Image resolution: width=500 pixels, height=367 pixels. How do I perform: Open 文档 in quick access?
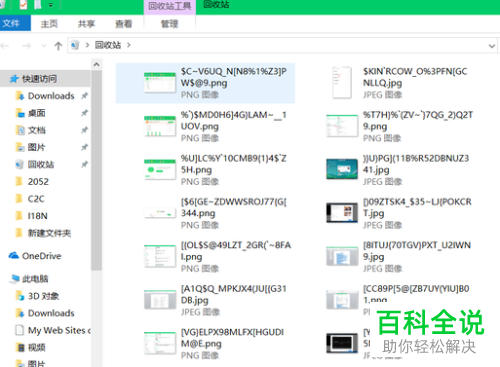[x=36, y=130]
